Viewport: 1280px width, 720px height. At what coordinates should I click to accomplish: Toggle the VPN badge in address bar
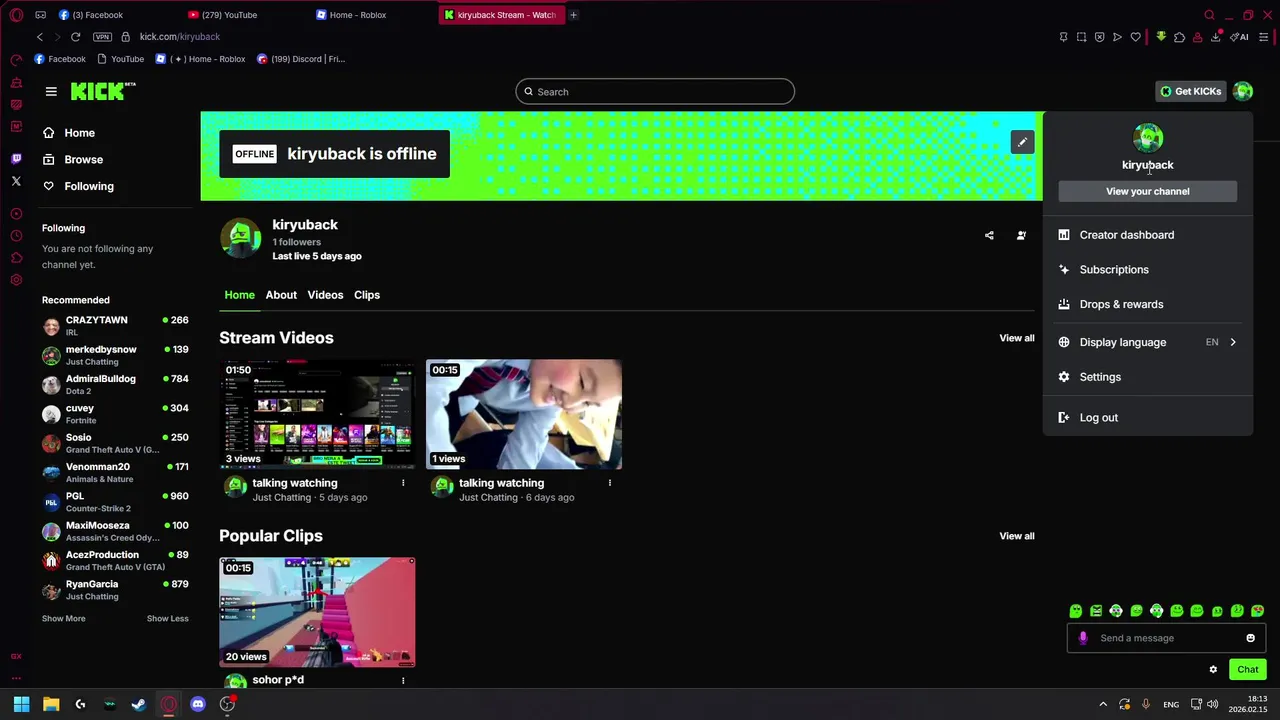tap(102, 37)
